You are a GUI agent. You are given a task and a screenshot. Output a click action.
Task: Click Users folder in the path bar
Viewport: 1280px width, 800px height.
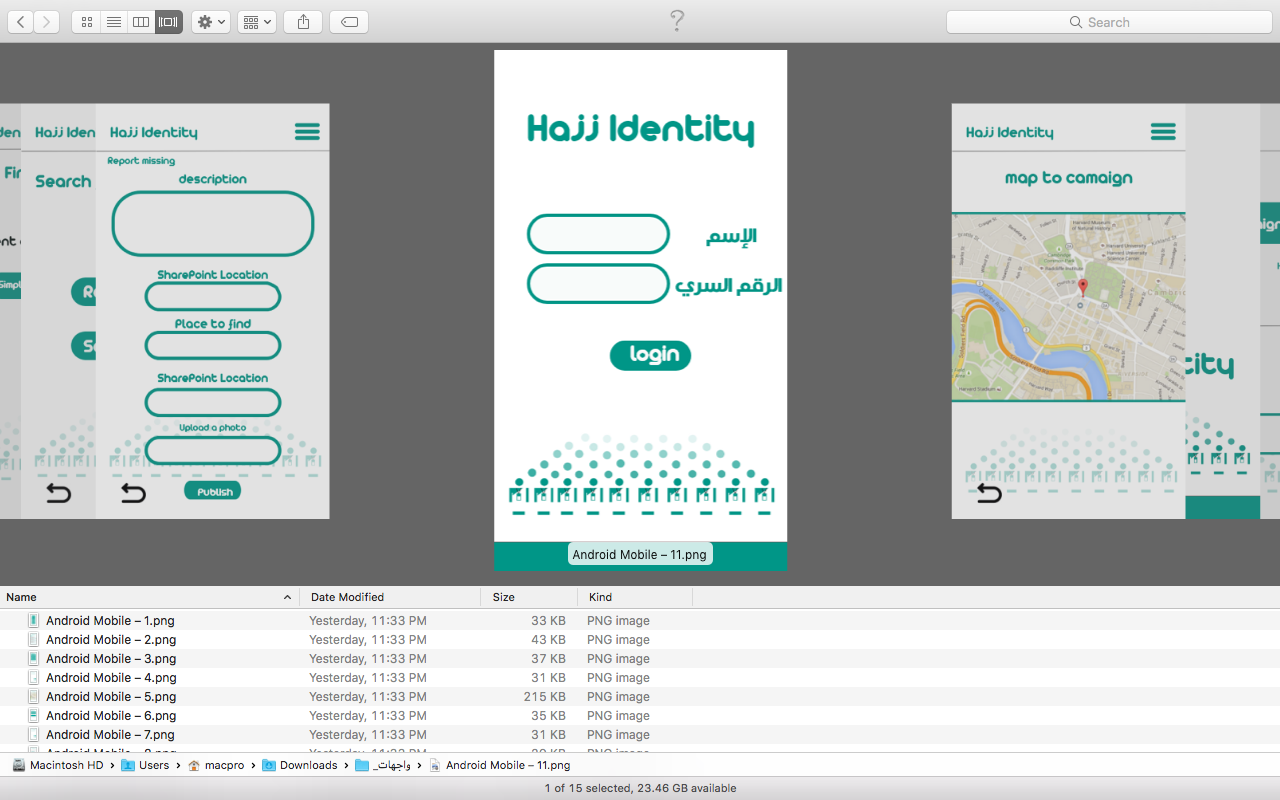point(145,765)
